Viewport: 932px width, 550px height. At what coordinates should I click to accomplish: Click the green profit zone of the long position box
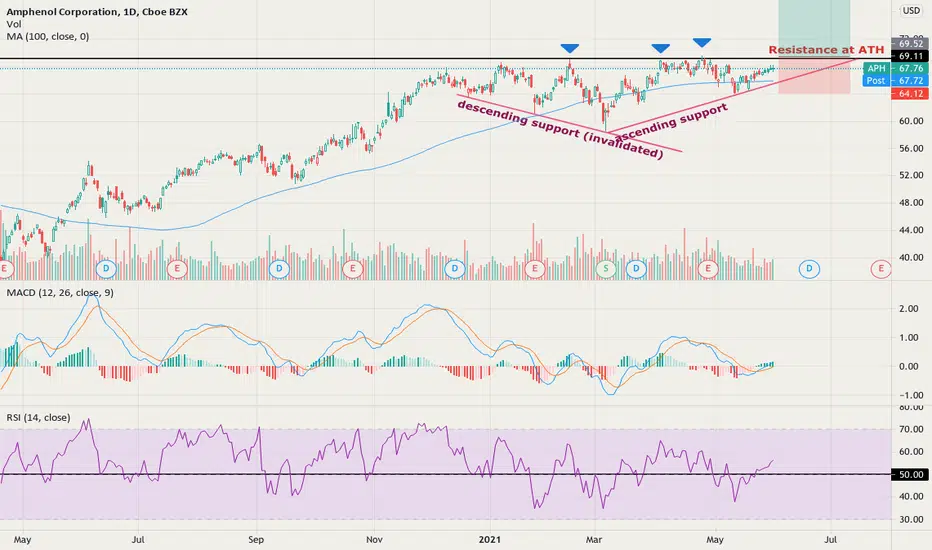pyautogui.click(x=814, y=29)
